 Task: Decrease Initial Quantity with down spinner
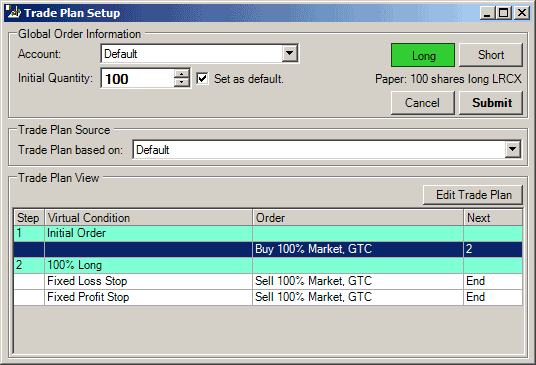181,82
